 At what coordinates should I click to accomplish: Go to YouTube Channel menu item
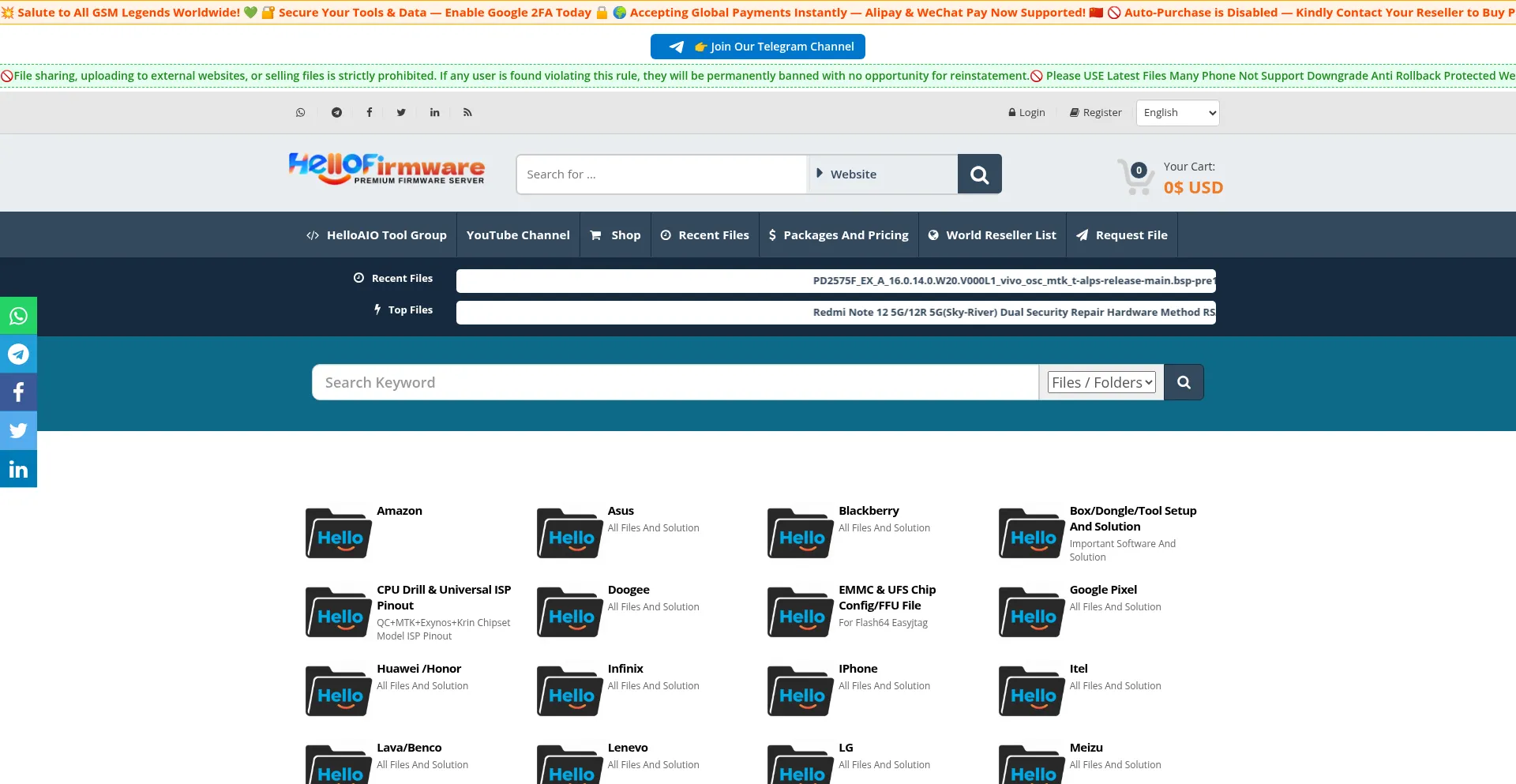coord(518,235)
